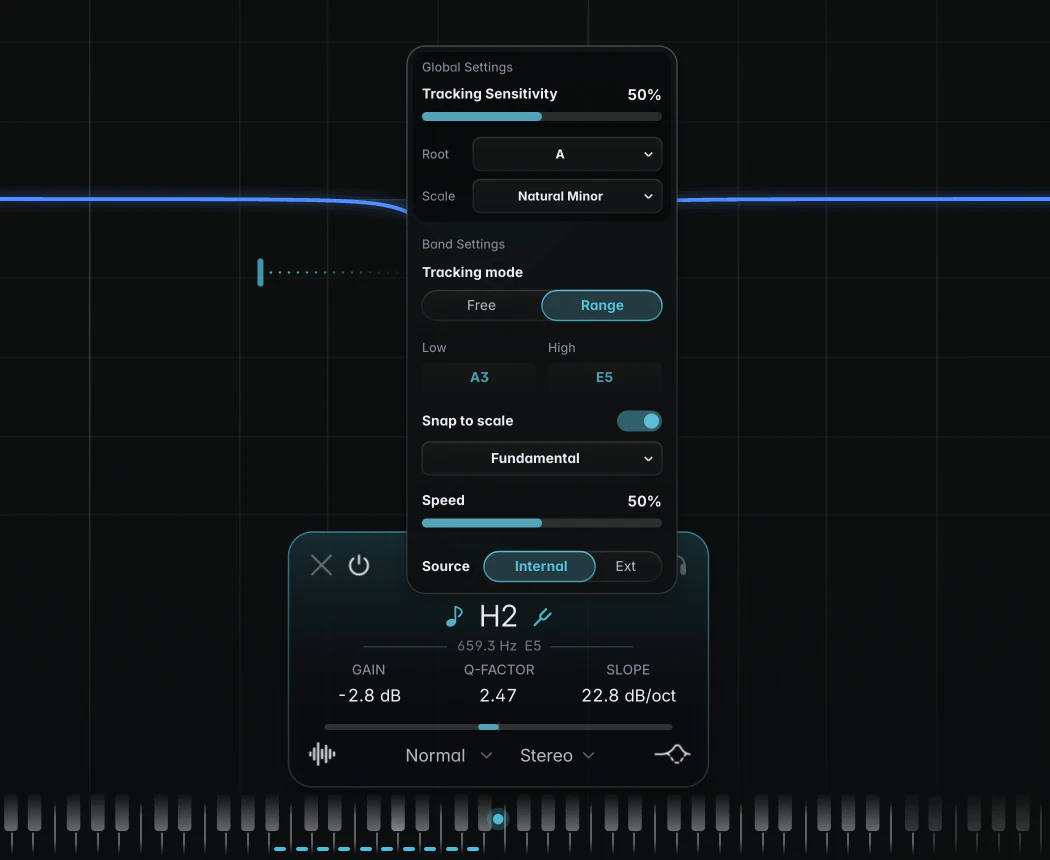Image resolution: width=1050 pixels, height=860 pixels.
Task: Click the H2 band name
Action: (498, 616)
